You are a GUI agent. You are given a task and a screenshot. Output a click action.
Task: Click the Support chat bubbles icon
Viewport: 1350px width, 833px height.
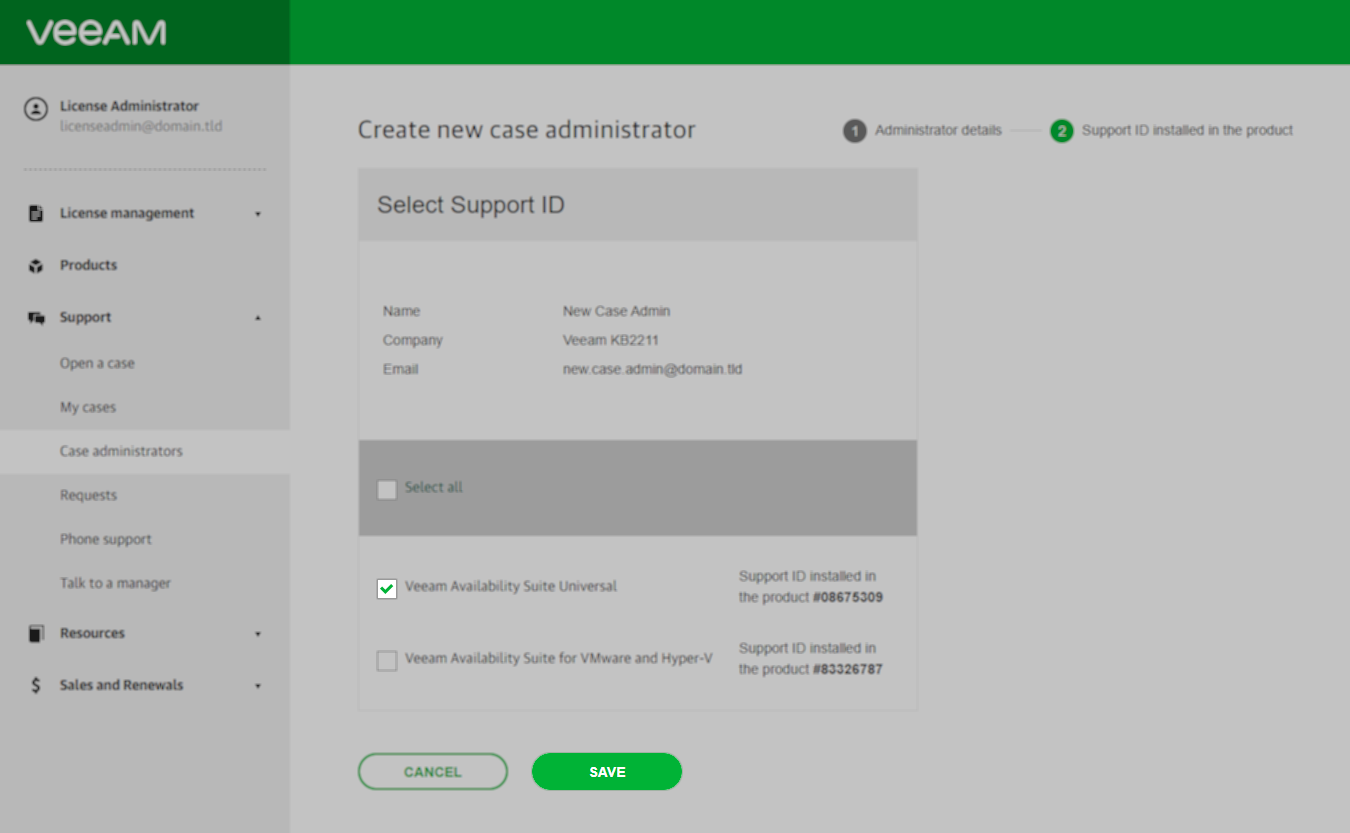click(36, 317)
